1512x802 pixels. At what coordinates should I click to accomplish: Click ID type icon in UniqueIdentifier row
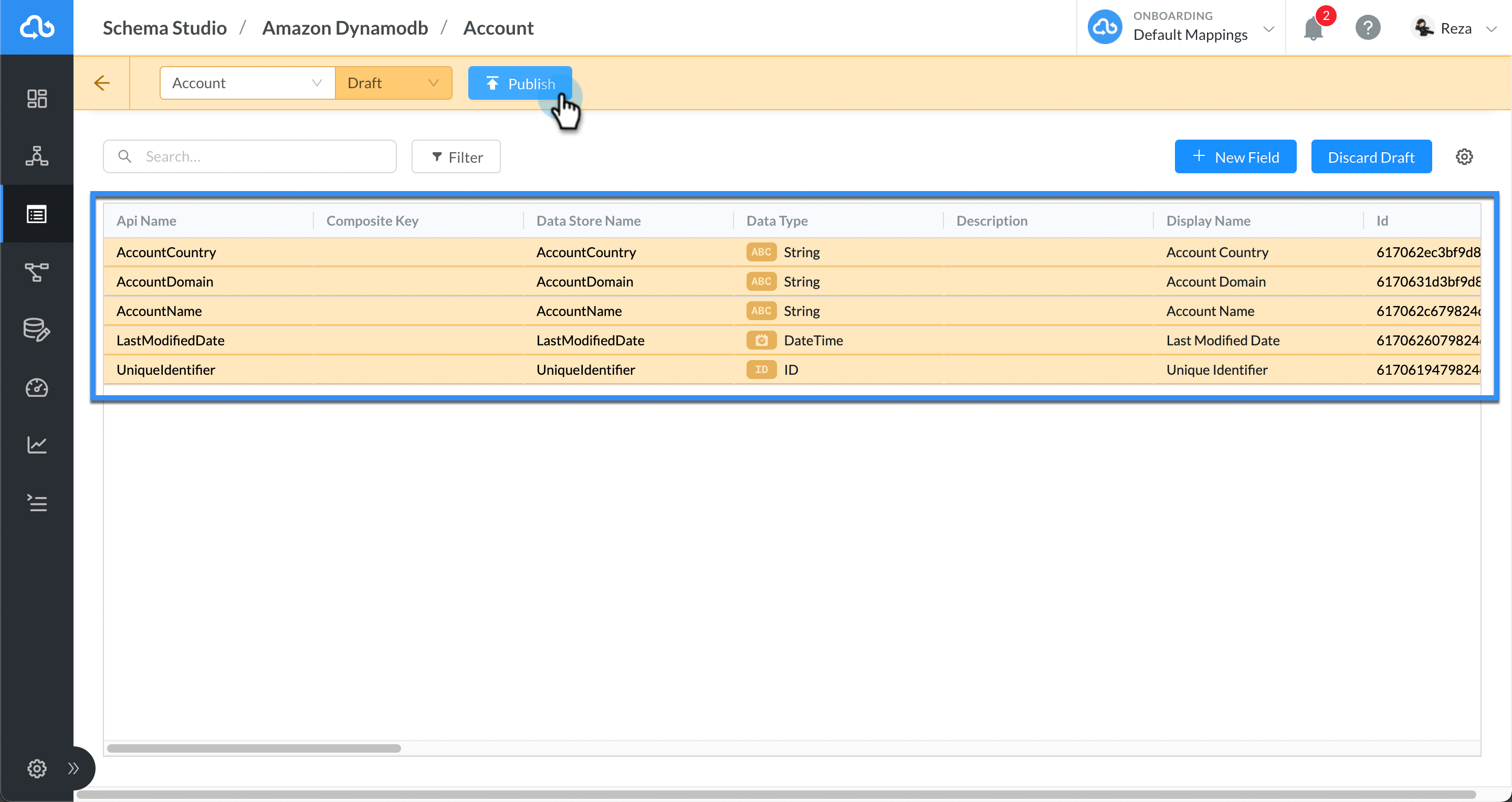tap(761, 370)
